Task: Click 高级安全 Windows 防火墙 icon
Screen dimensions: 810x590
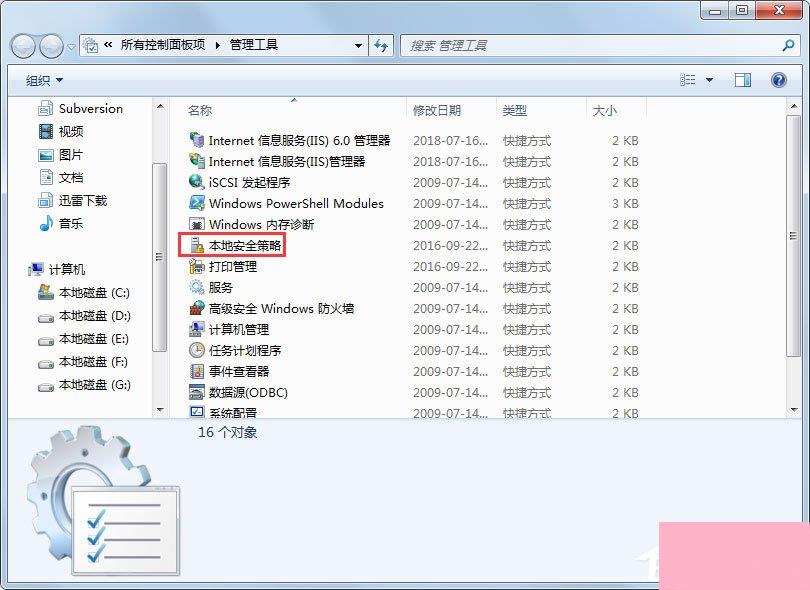Action: [x=196, y=308]
